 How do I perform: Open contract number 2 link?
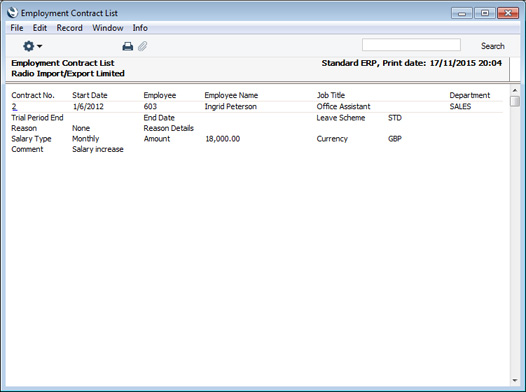click(14, 107)
